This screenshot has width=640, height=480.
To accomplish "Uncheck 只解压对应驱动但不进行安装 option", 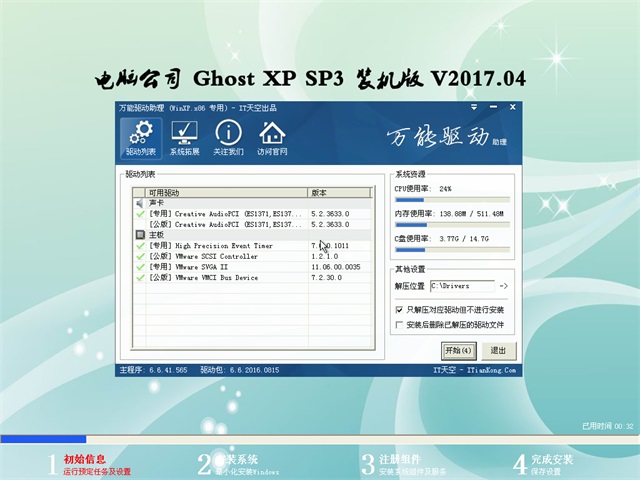I will (399, 310).
